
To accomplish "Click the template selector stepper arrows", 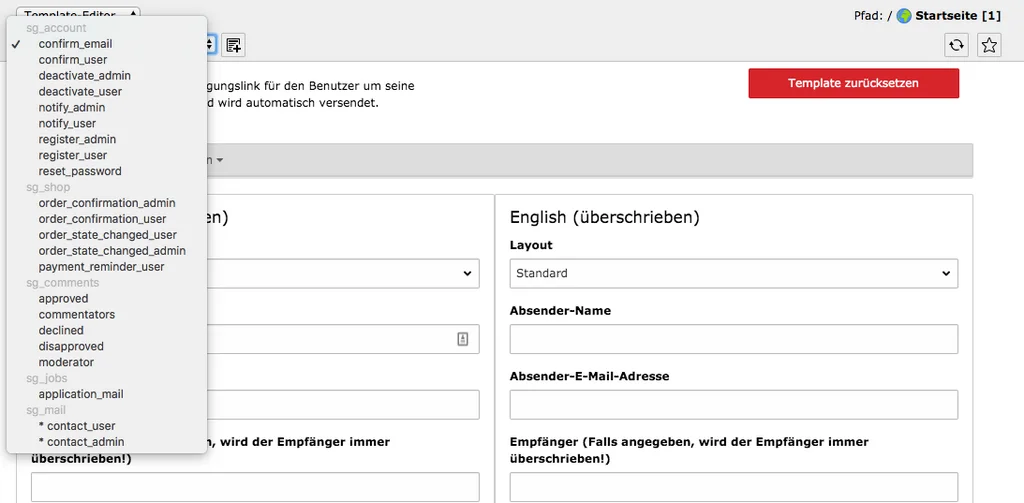I will coord(210,45).
